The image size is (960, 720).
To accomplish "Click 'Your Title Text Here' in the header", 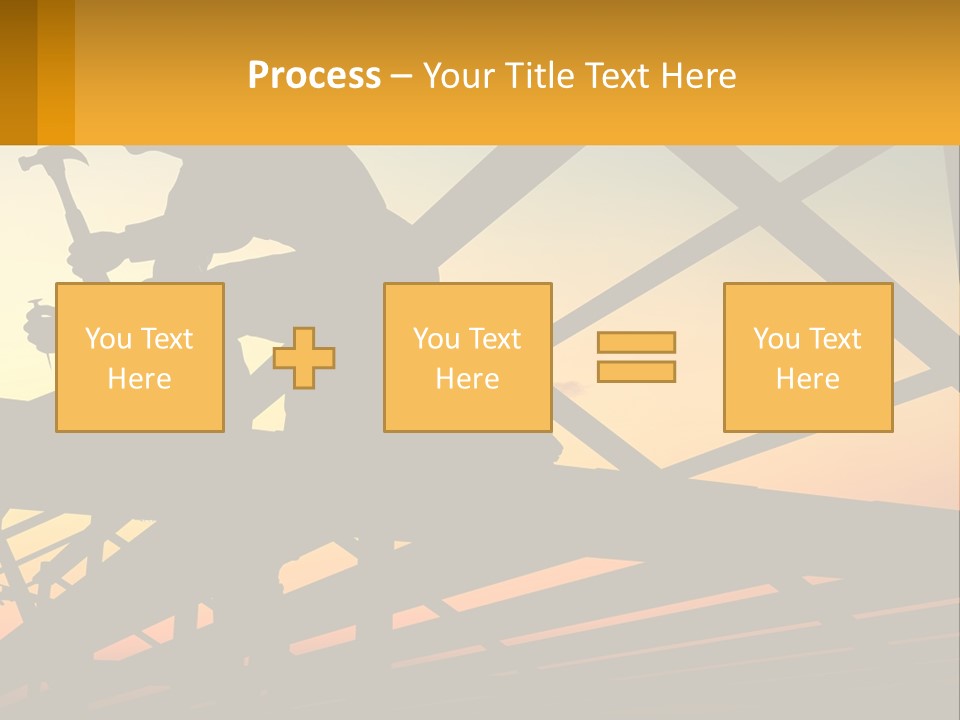I will click(x=580, y=75).
